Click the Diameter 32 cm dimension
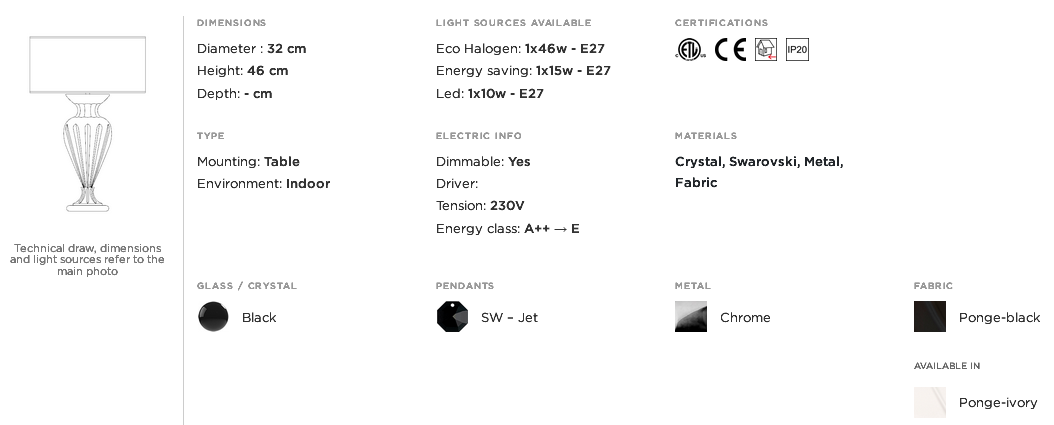This screenshot has height=425, width=1054. pyautogui.click(x=251, y=48)
